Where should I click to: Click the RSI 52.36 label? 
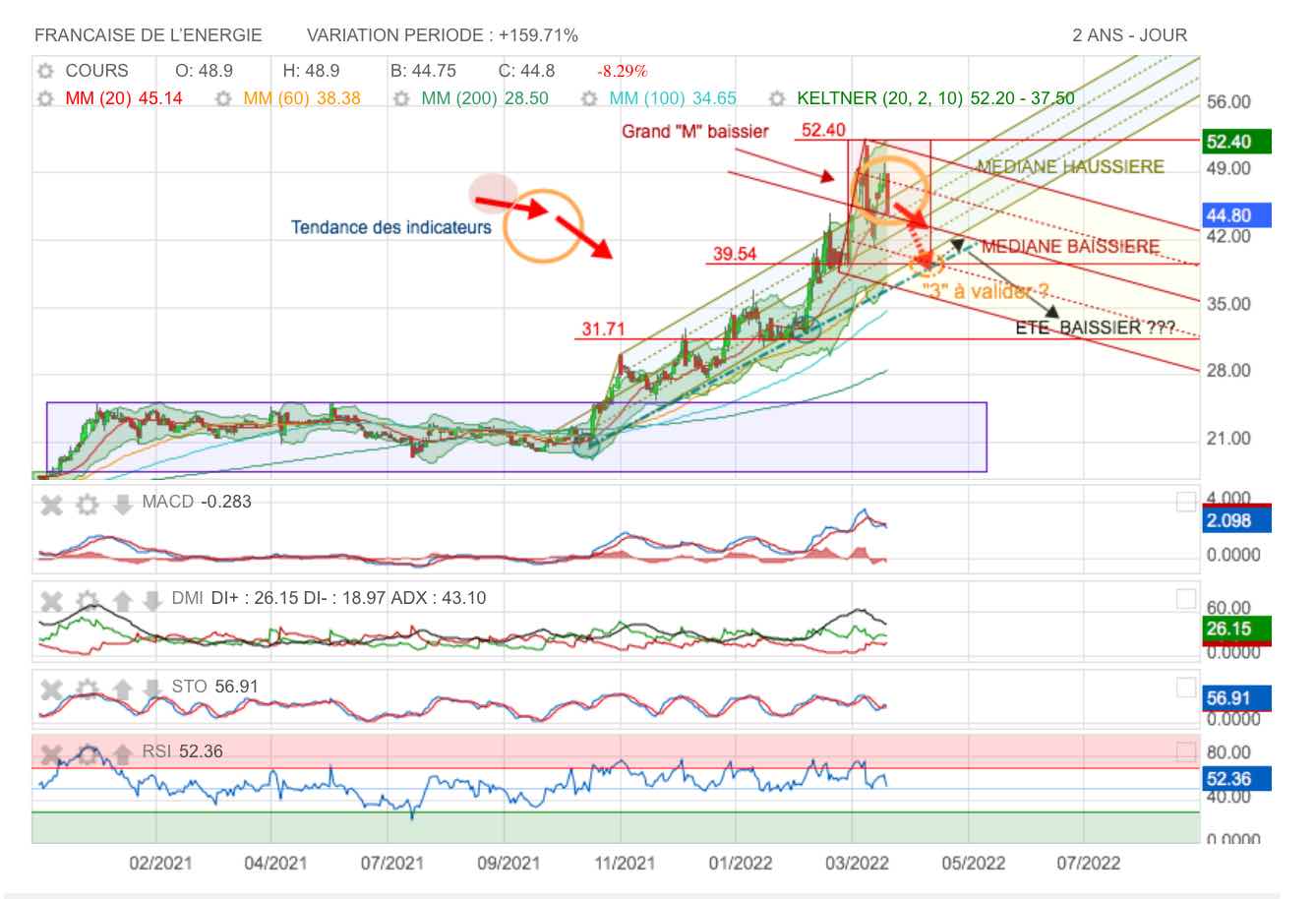point(182,751)
